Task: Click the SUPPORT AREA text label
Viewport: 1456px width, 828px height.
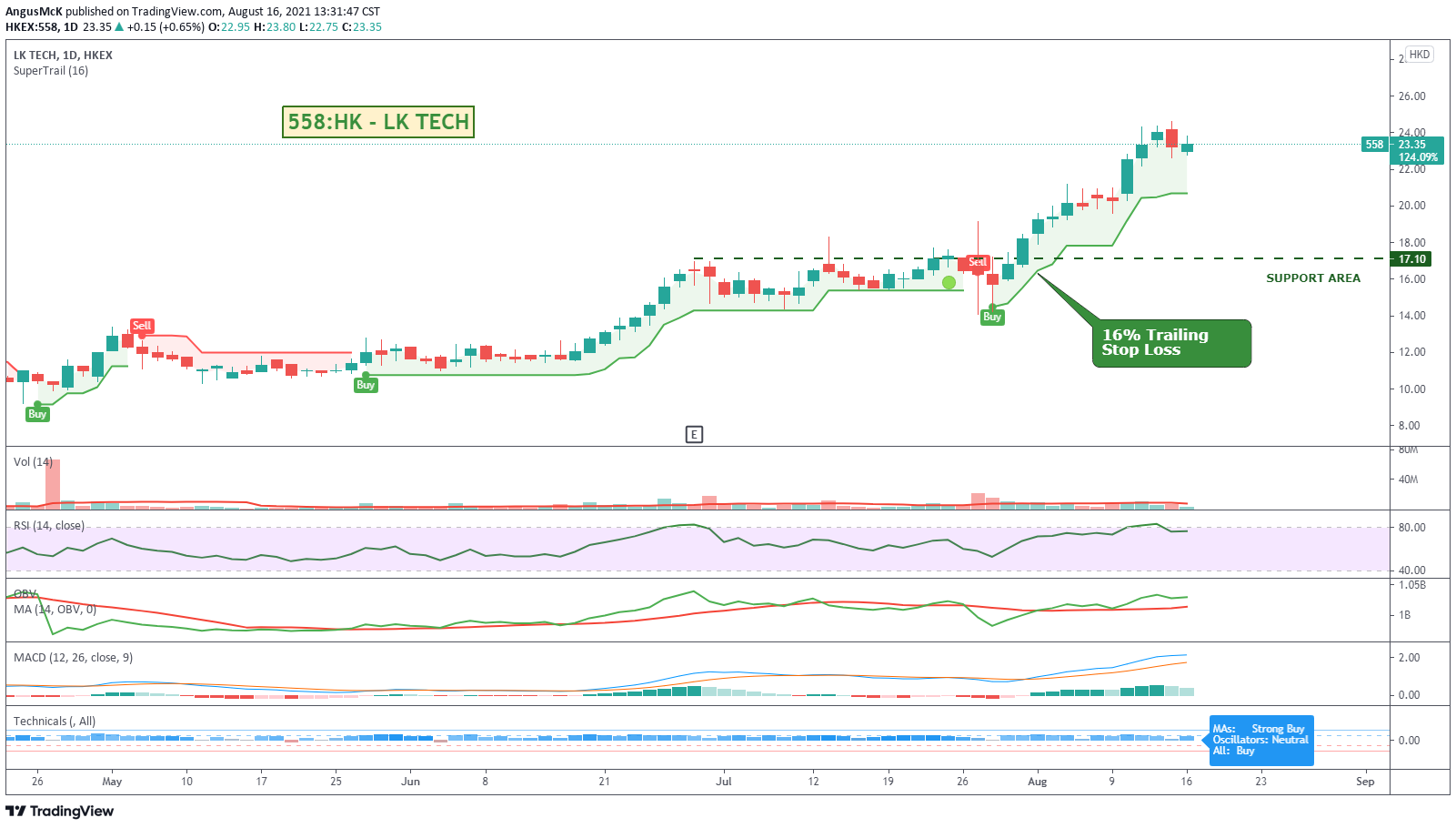Action: coord(1313,278)
